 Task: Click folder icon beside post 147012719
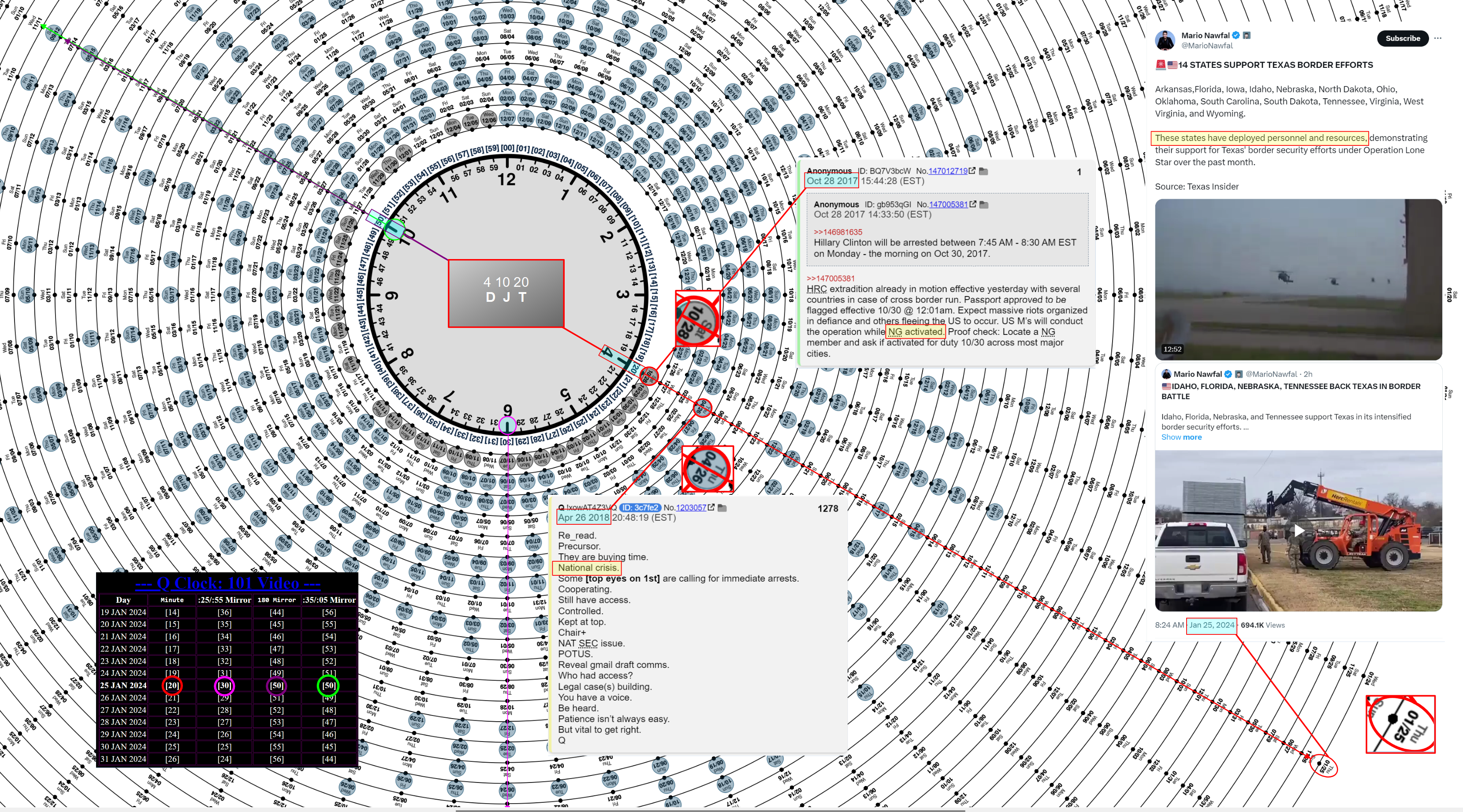(983, 171)
